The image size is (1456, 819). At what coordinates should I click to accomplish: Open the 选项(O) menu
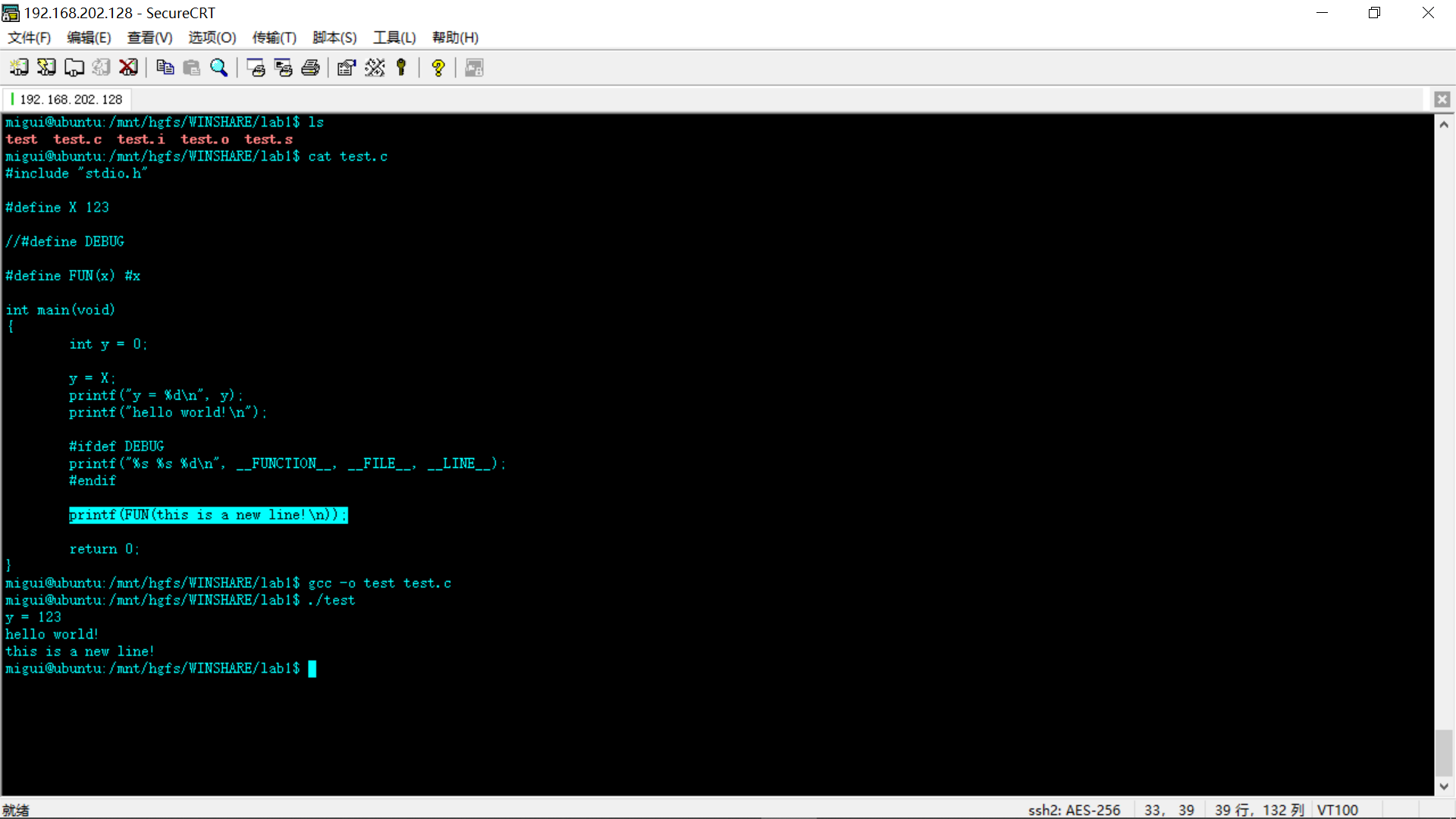pyautogui.click(x=212, y=37)
